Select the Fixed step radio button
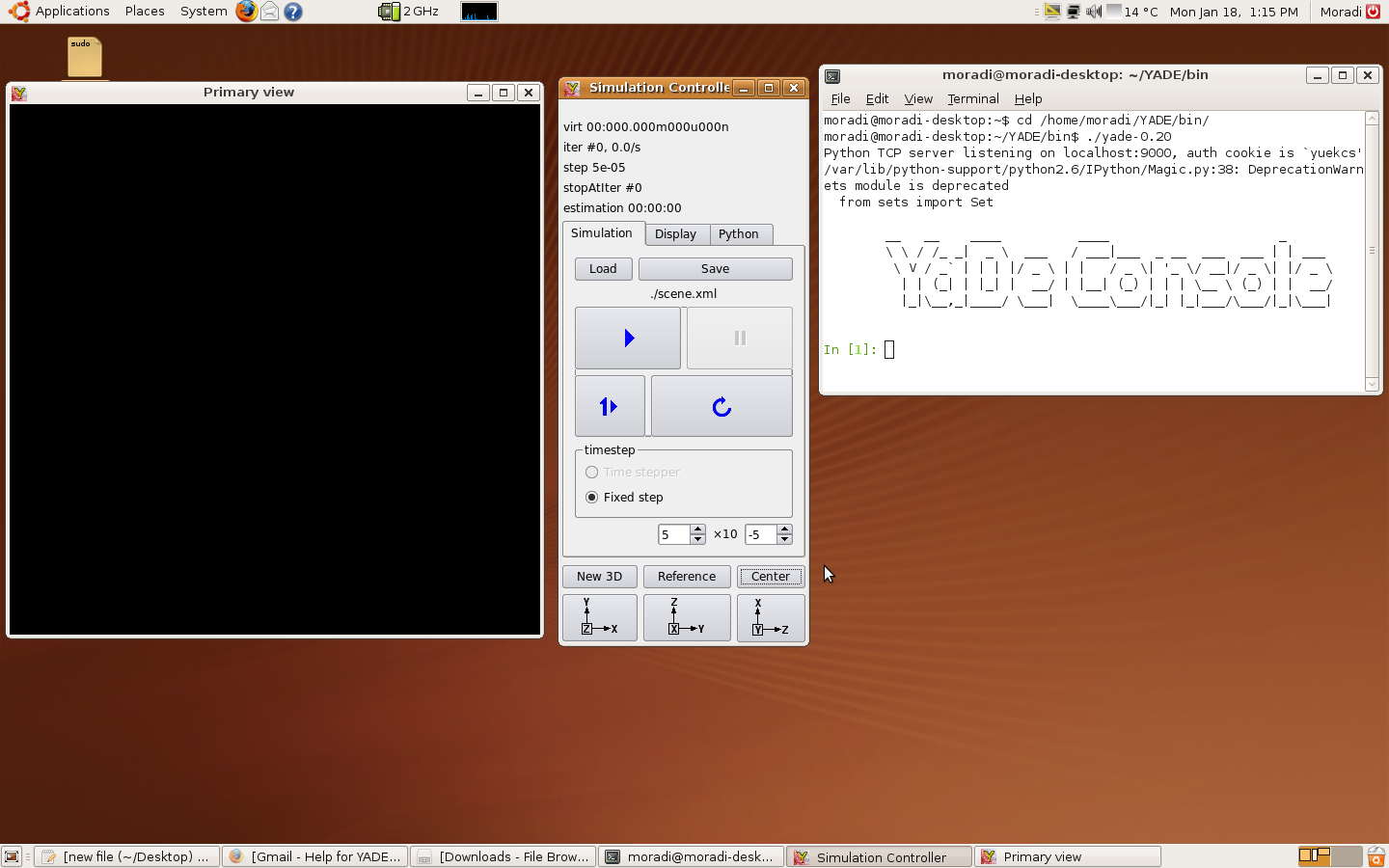1389x868 pixels. (592, 498)
